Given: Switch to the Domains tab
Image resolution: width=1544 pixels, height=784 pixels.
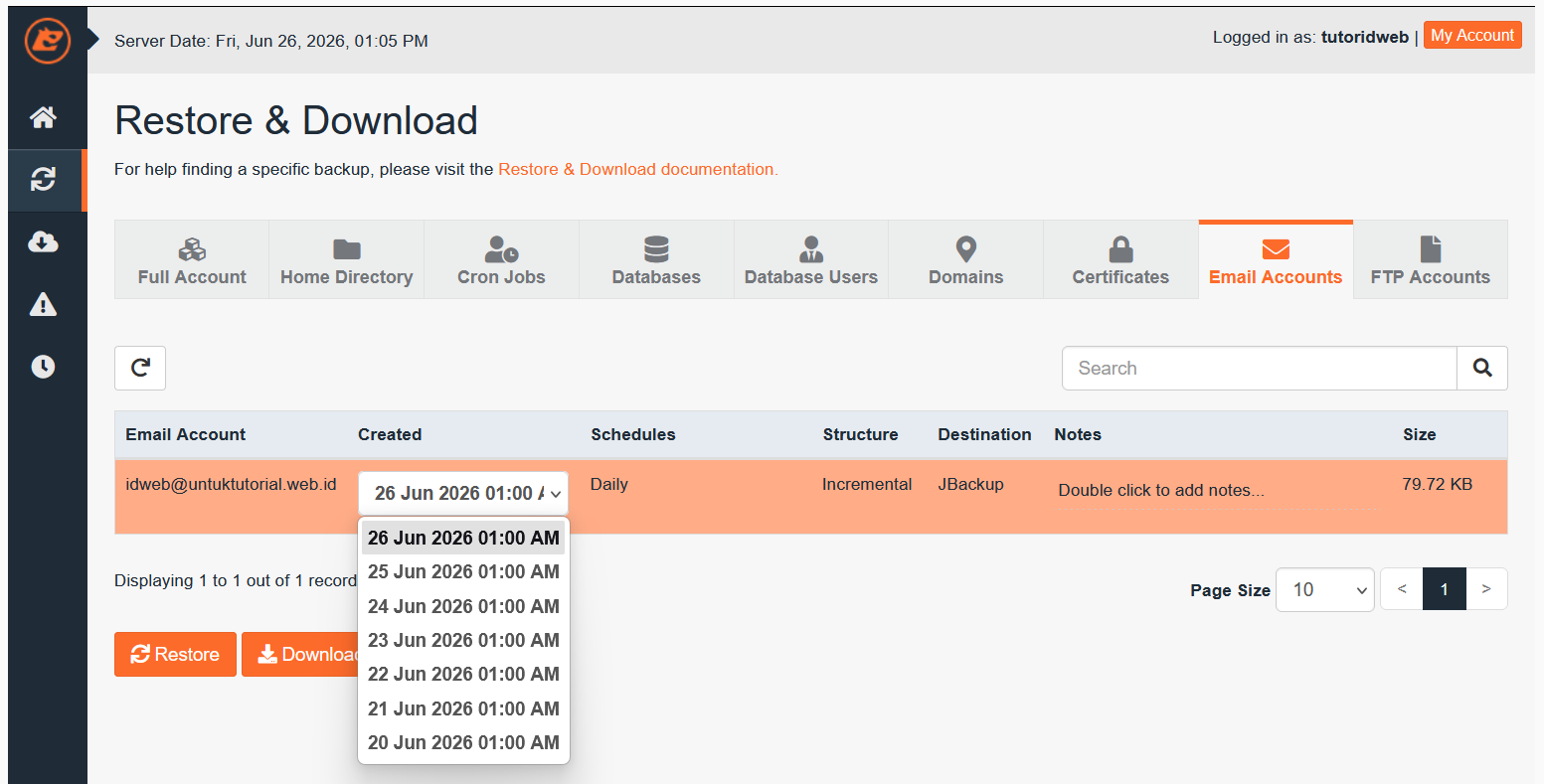Looking at the screenshot, I should [x=965, y=260].
